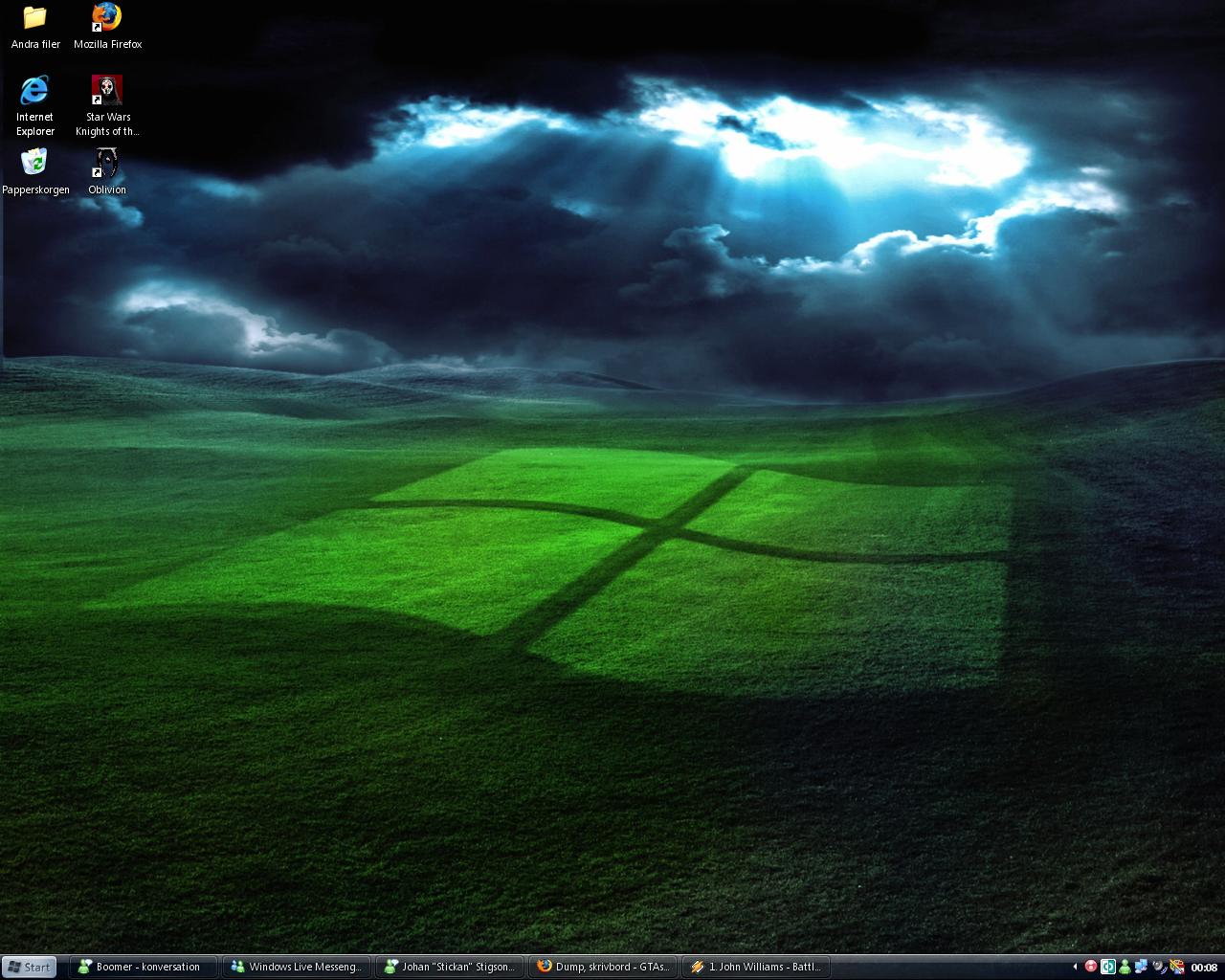The image size is (1225, 980).
Task: Click the colorful Windows security tray icon
Action: (1177, 967)
